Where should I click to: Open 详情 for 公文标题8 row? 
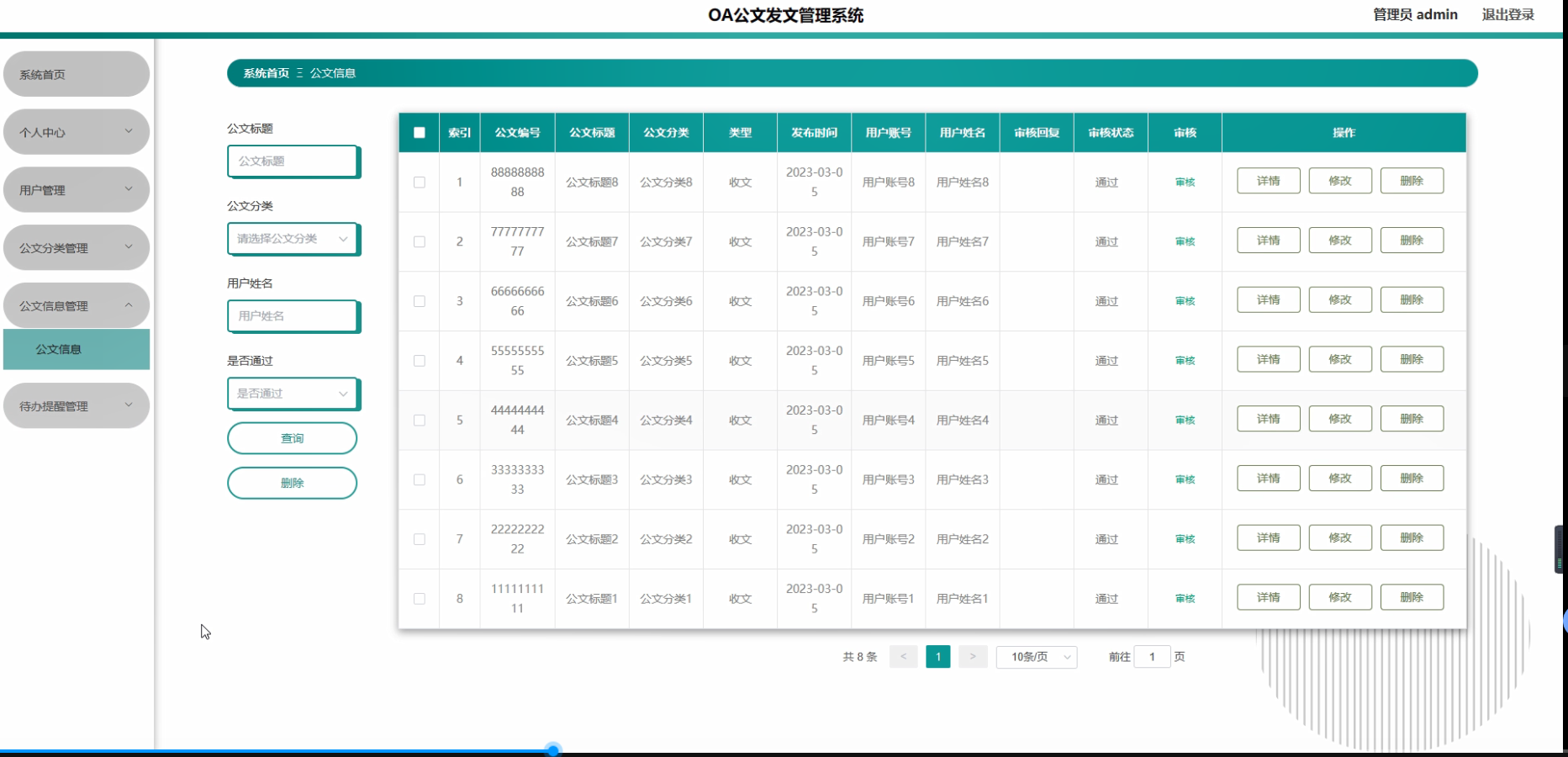[x=1269, y=181]
